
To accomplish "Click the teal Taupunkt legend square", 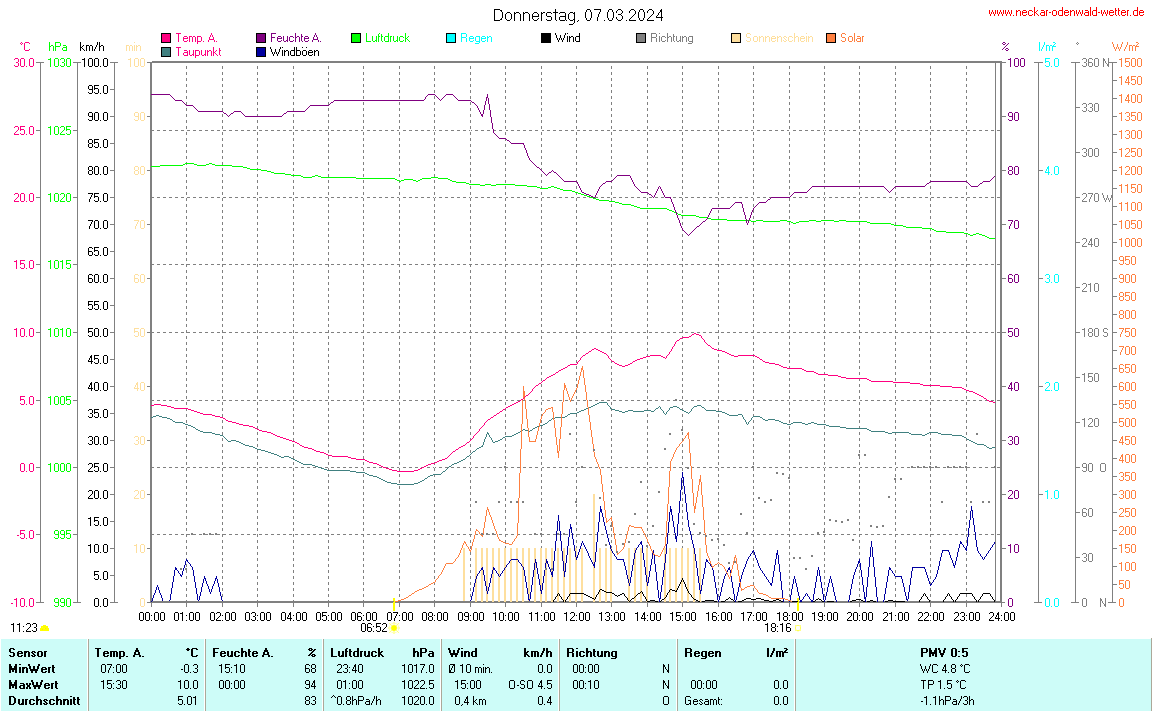I will tap(166, 51).
